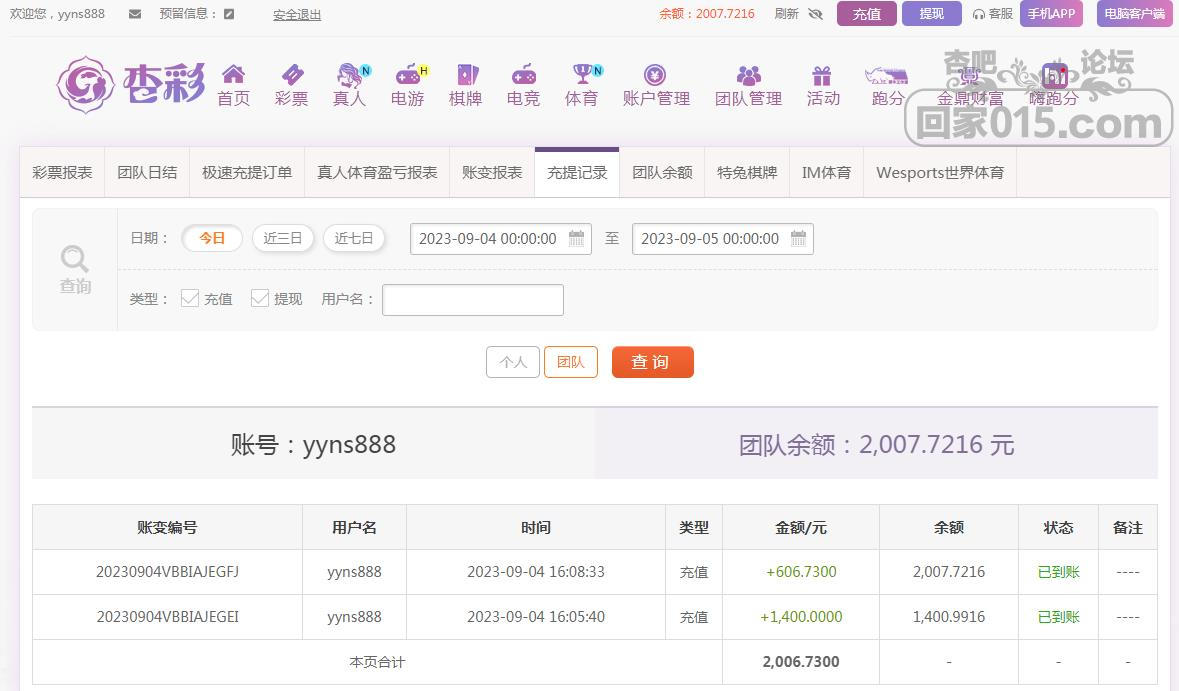Select the 近三日 date range option
This screenshot has height=691, width=1179.
(283, 238)
